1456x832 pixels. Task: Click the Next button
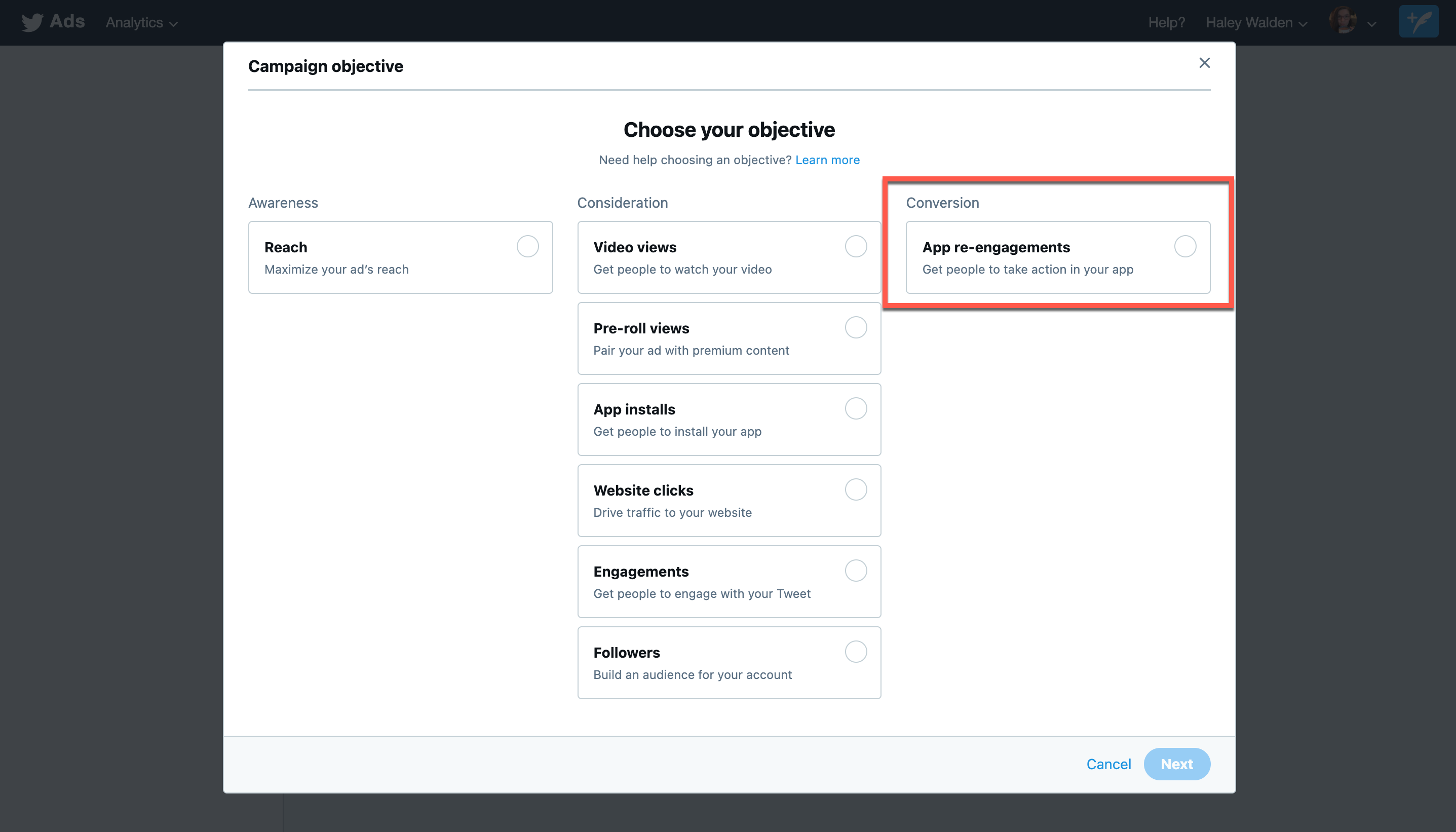(1176, 764)
